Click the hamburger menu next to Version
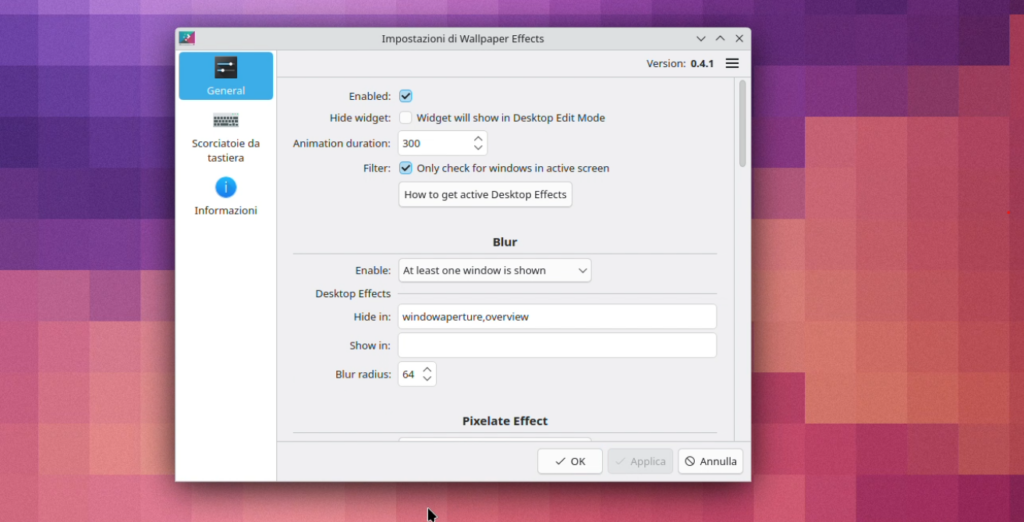This screenshot has width=1024, height=522. [x=732, y=63]
